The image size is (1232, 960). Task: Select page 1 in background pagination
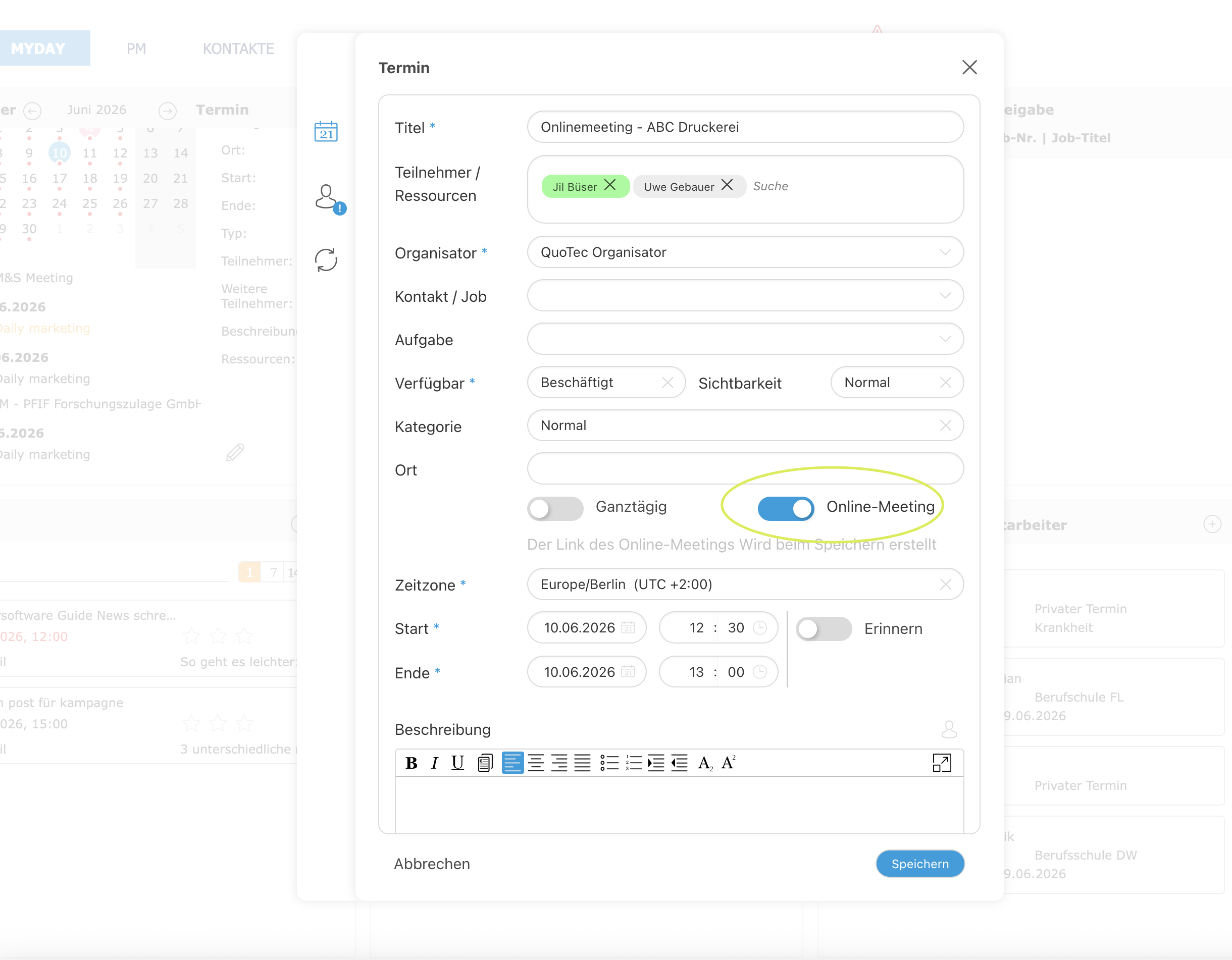249,572
